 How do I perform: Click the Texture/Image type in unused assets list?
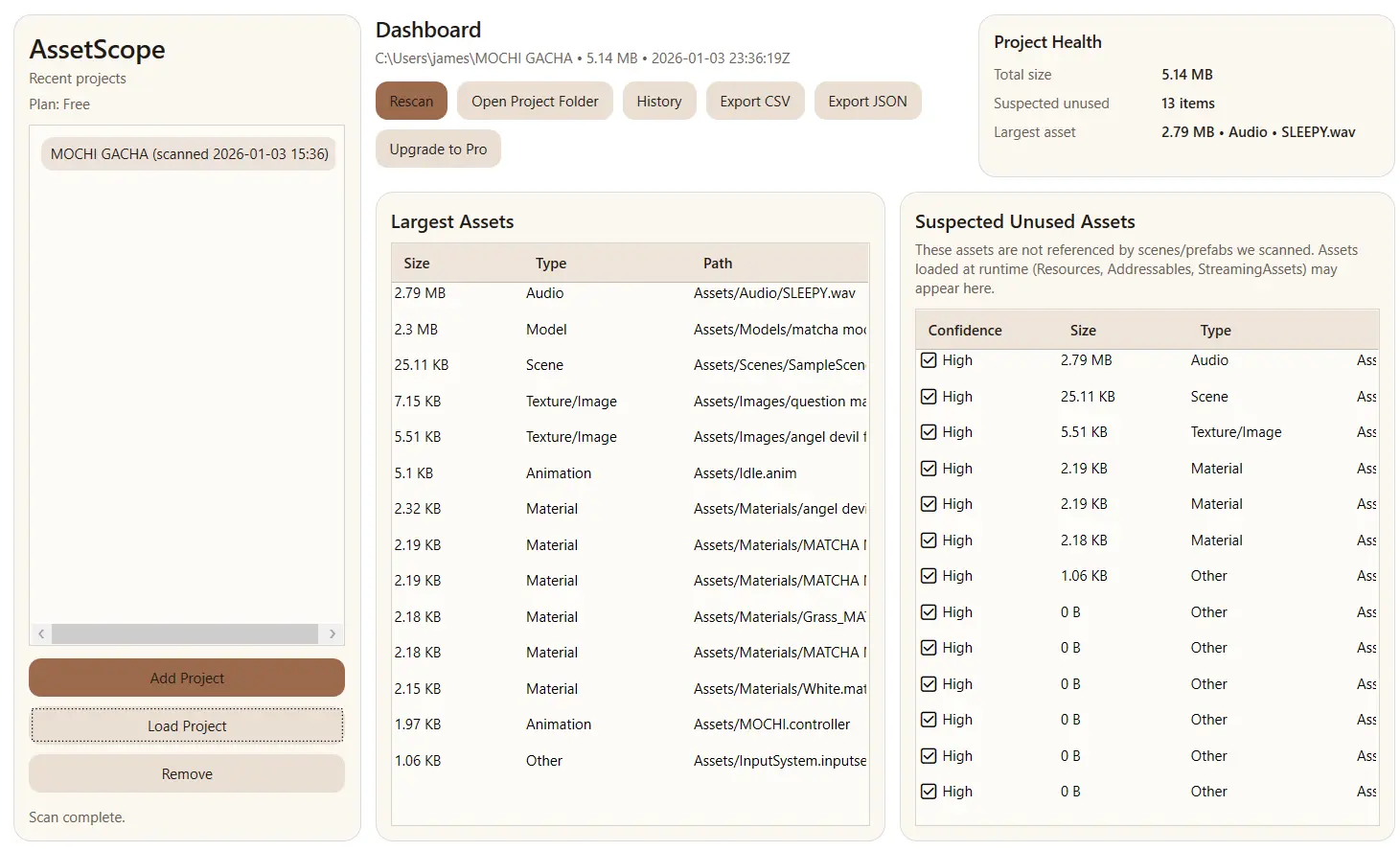coord(1236,432)
